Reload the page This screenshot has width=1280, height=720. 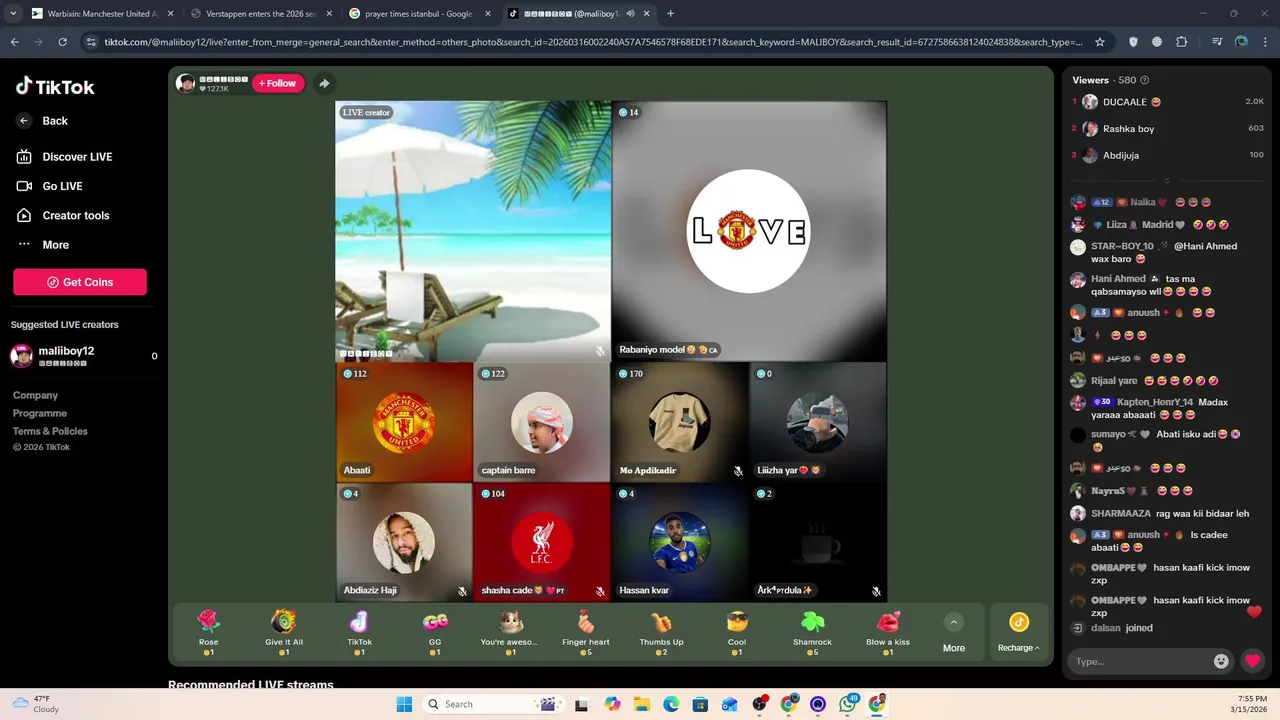pyautogui.click(x=62, y=42)
